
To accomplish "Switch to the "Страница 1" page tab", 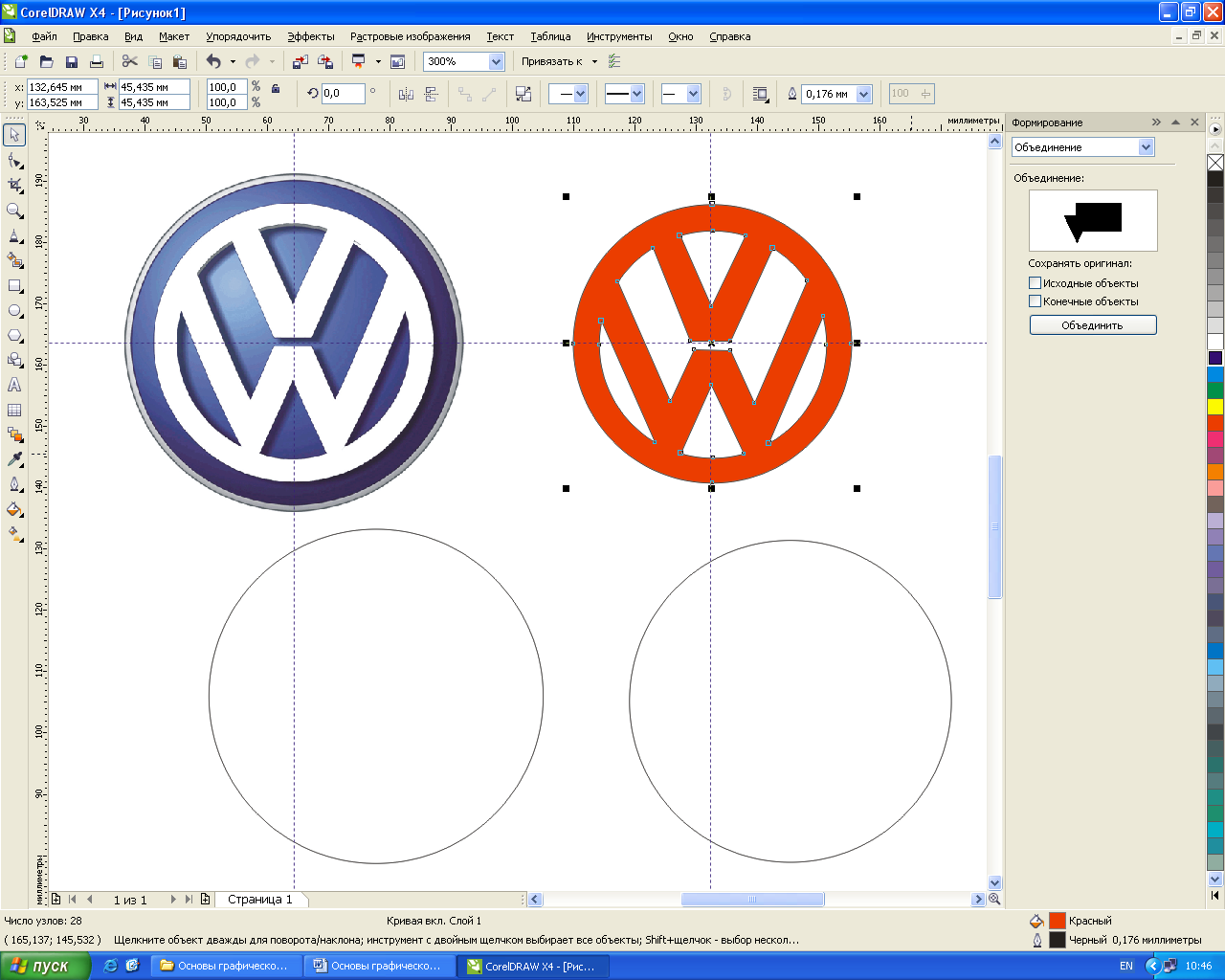I will (x=259, y=900).
